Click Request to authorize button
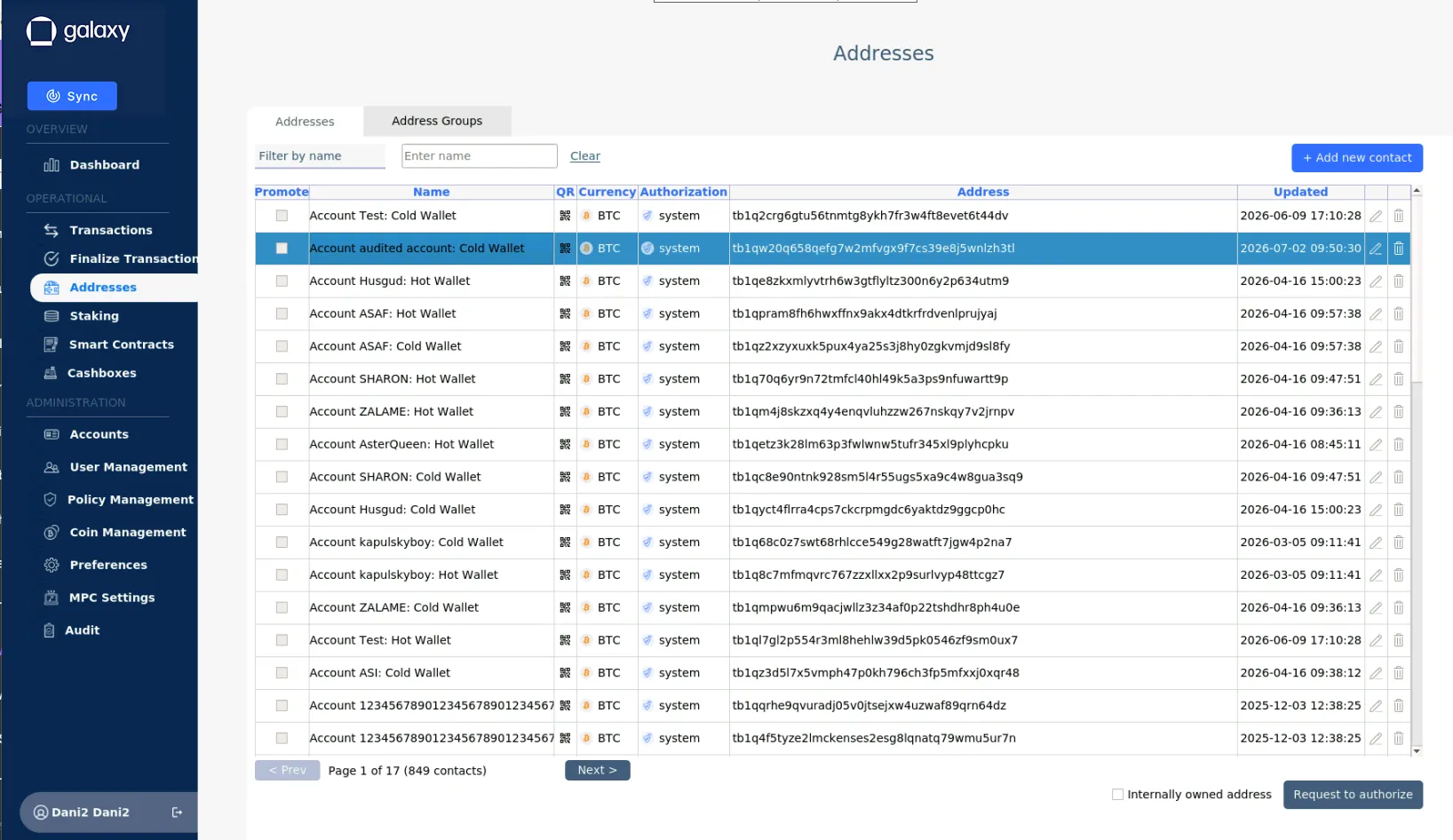The image size is (1453, 840). click(1353, 795)
